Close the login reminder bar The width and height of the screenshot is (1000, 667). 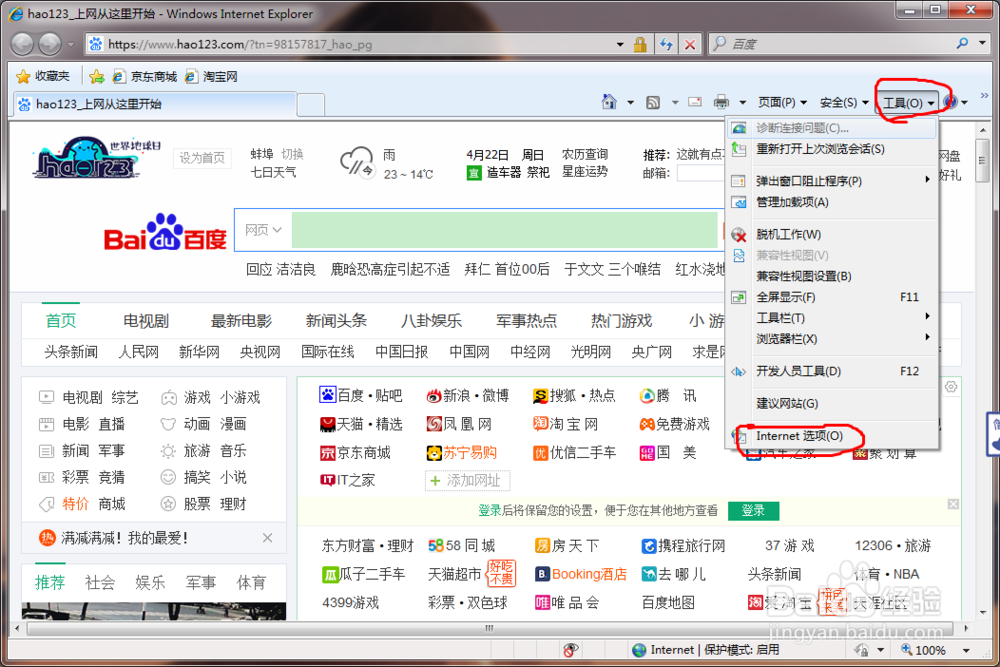pyautogui.click(x=953, y=504)
